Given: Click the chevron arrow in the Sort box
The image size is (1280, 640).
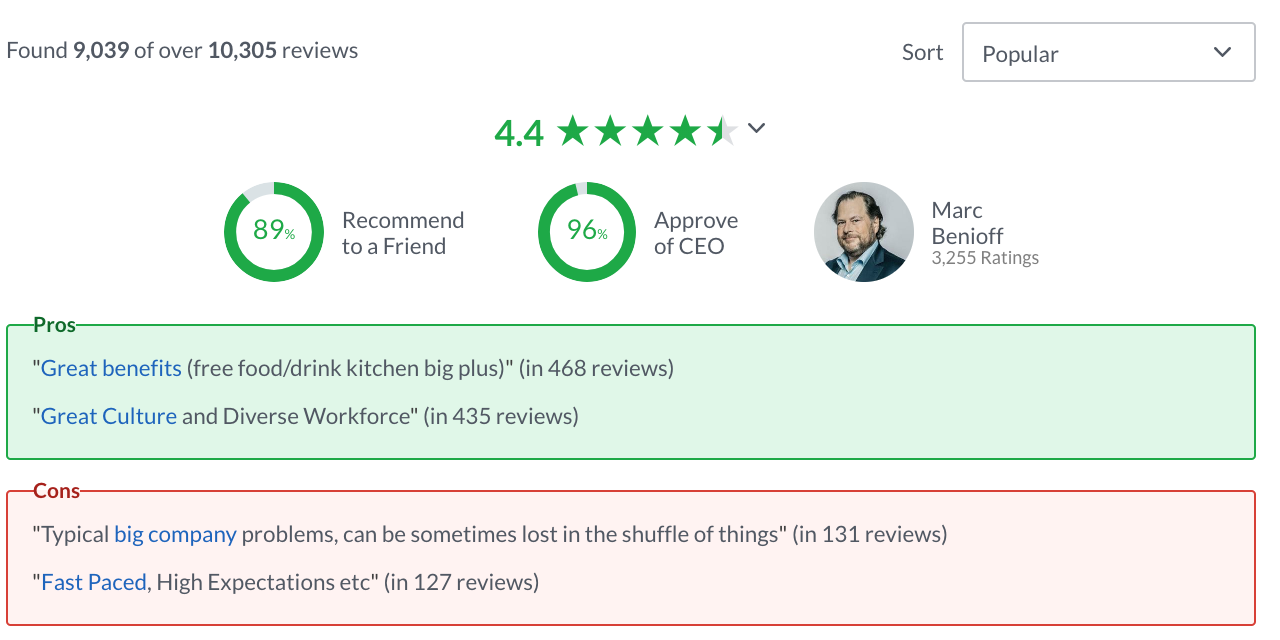Looking at the screenshot, I should point(1222,53).
